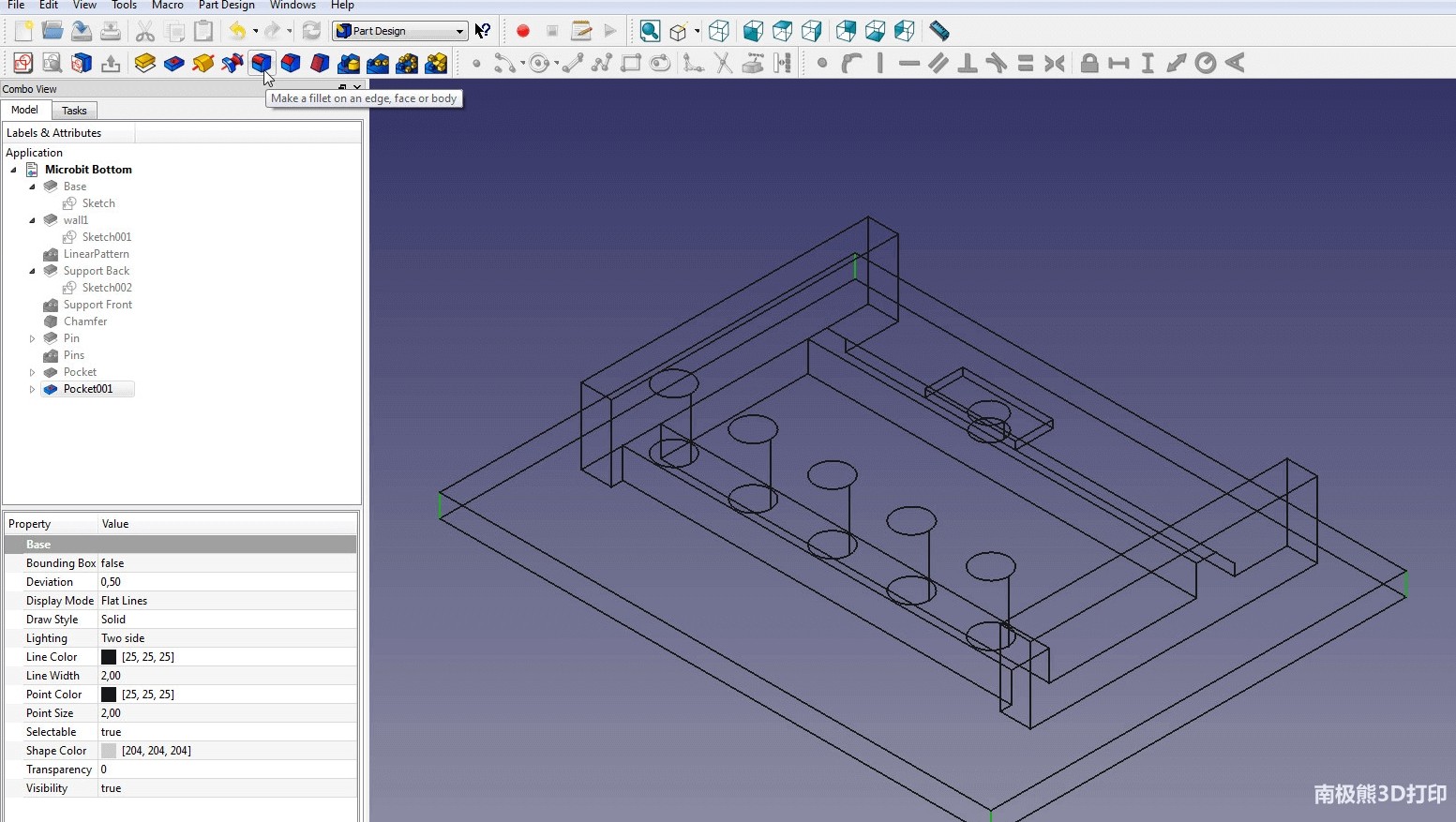
Task: Select the LinearPattern item in tree
Action: tap(96, 254)
